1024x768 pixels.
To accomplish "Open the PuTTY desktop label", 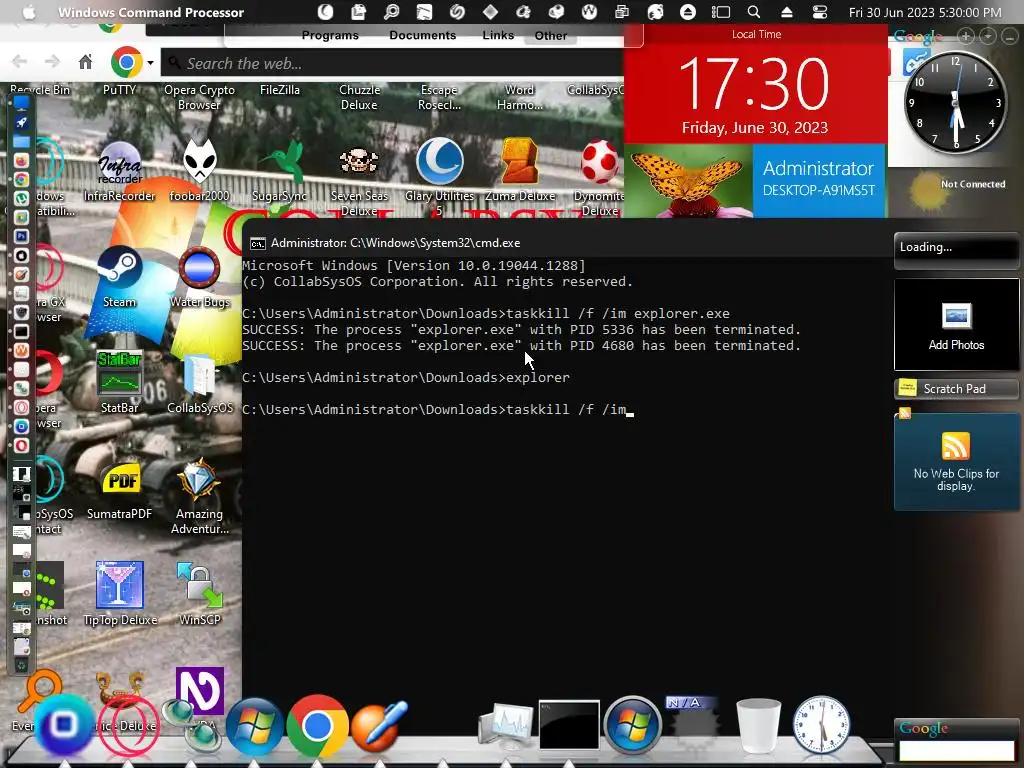I will (x=120, y=90).
